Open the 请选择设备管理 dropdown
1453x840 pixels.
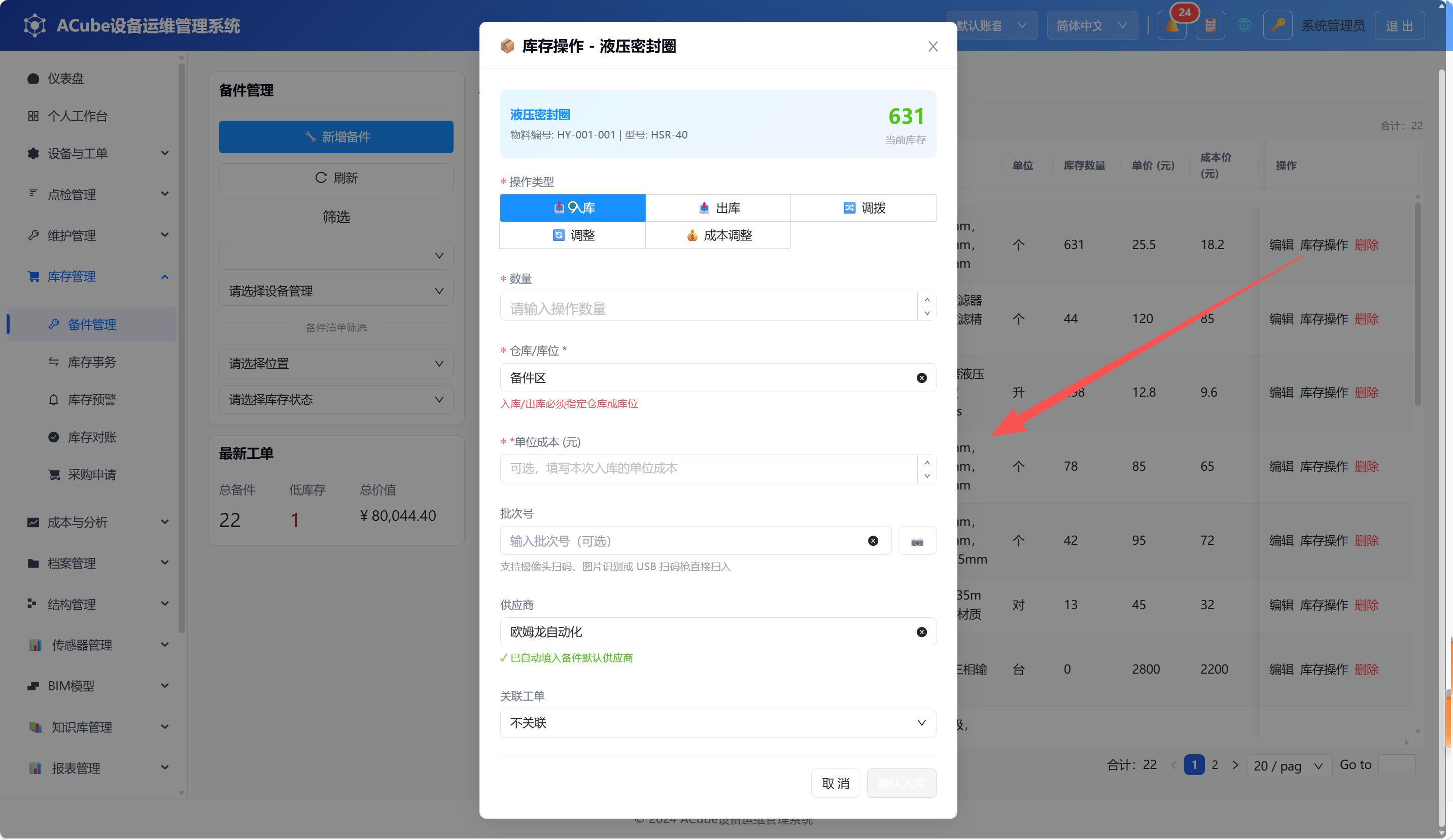click(x=336, y=291)
